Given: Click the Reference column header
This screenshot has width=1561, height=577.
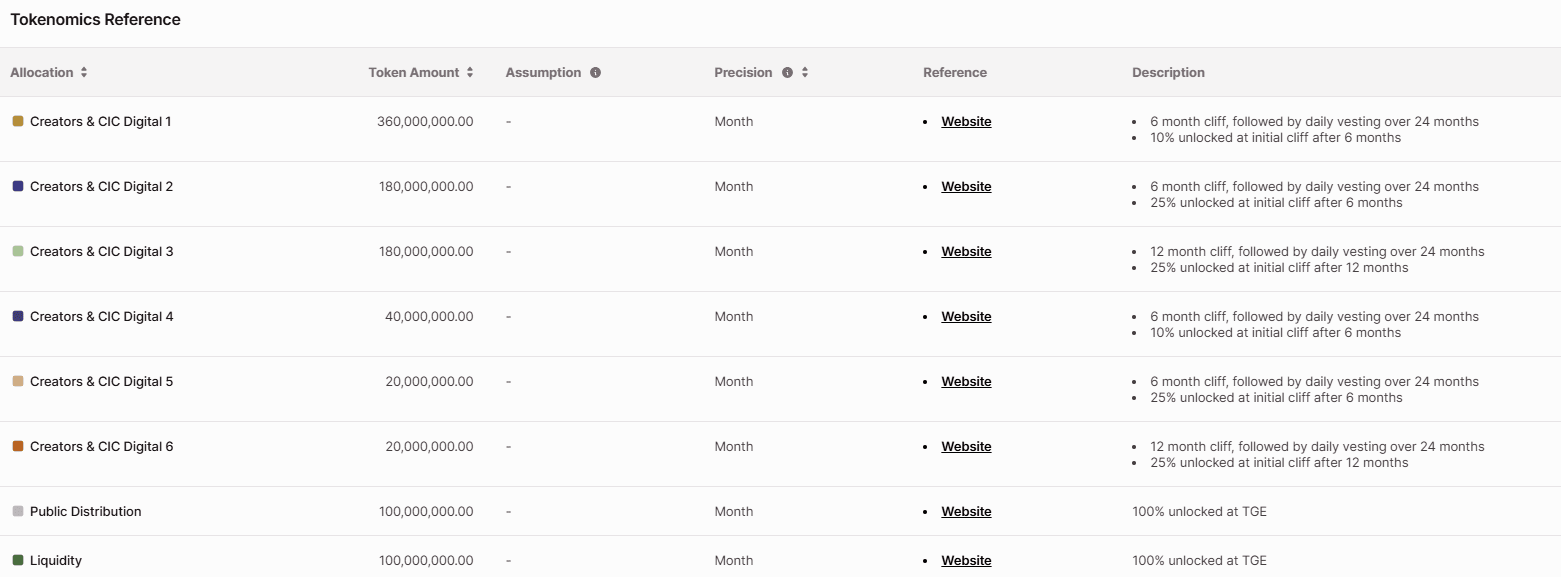Looking at the screenshot, I should (x=954, y=73).
